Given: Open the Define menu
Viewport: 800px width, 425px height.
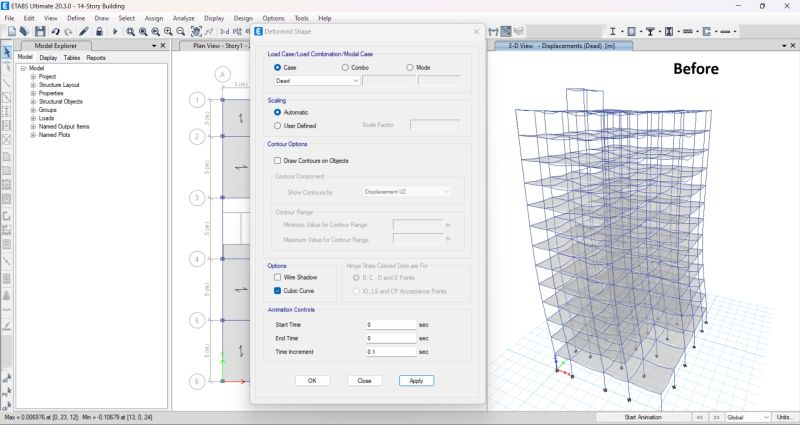Looking at the screenshot, I should click(x=76, y=18).
